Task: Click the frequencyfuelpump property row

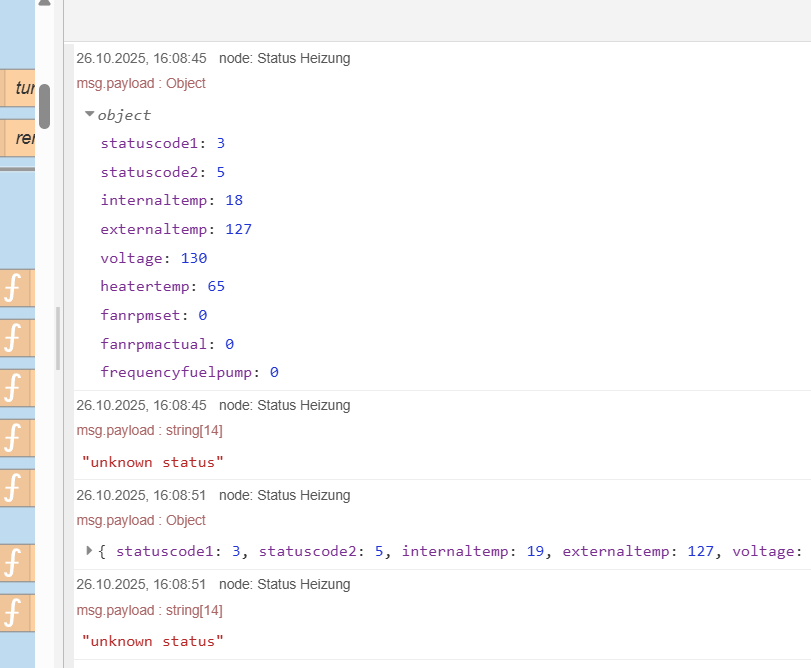Action: pos(189,372)
